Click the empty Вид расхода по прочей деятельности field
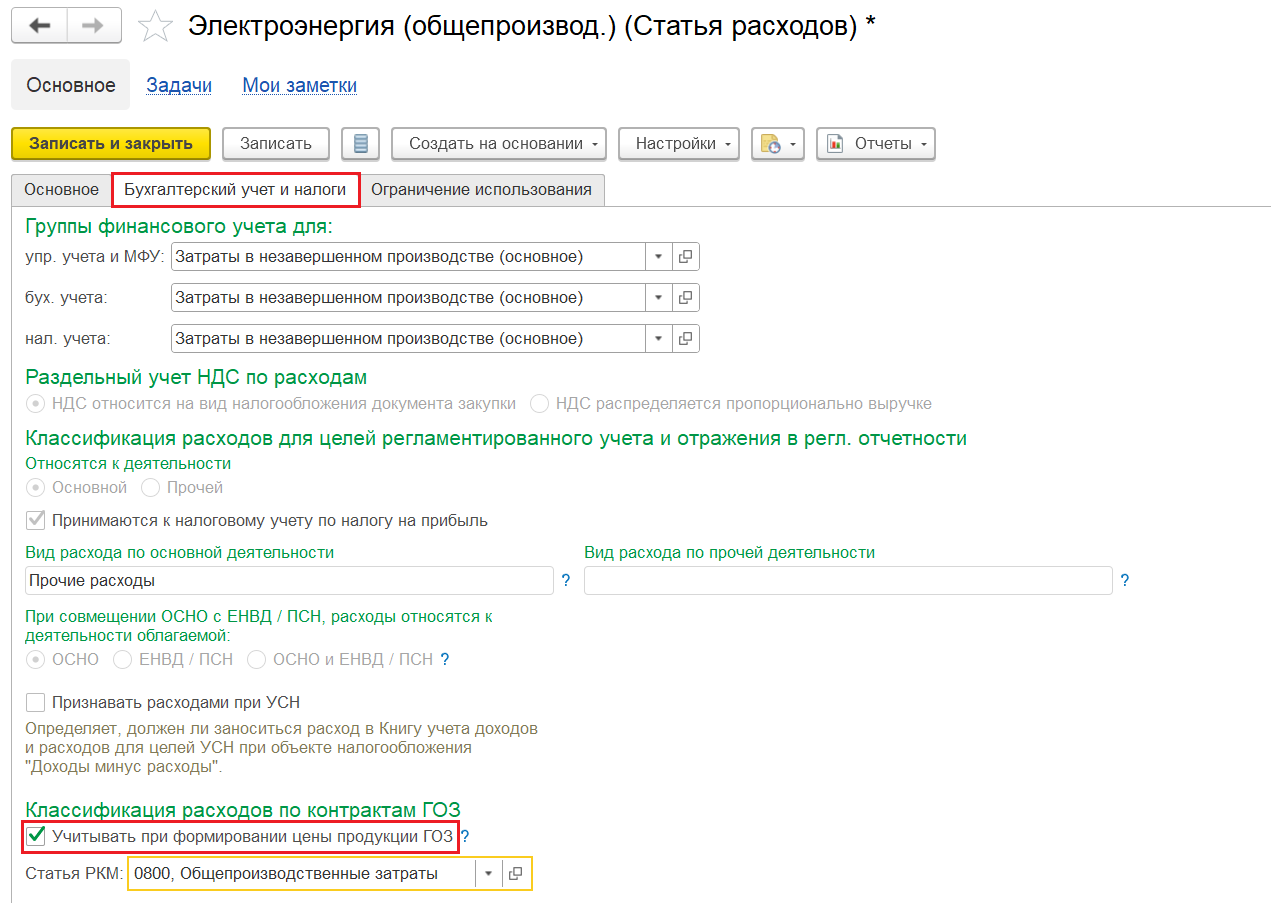Image resolution: width=1271 pixels, height=905 pixels. 848,581
